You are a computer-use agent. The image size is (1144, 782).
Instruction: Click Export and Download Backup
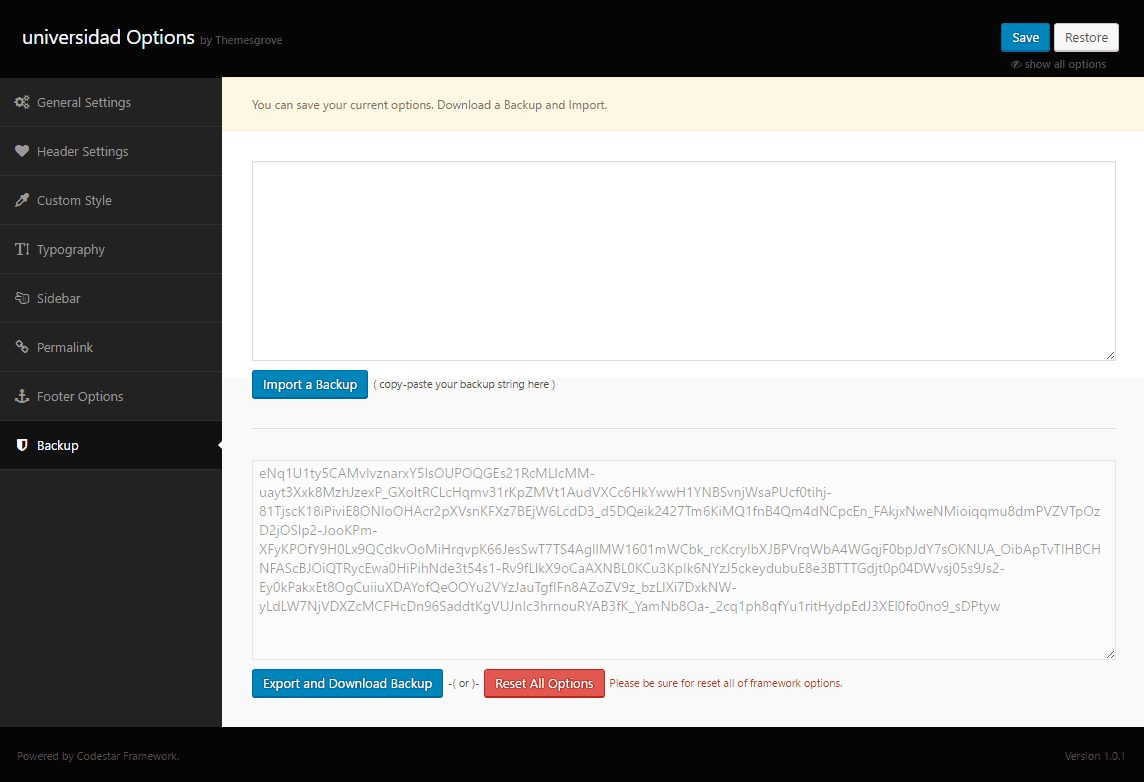[347, 684]
